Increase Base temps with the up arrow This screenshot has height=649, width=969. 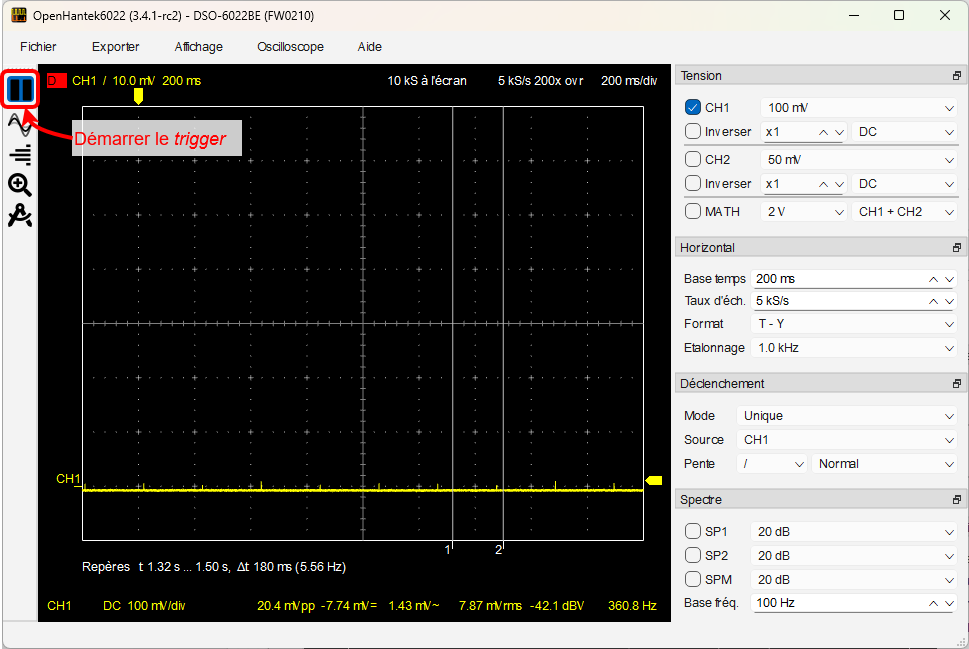point(933,279)
